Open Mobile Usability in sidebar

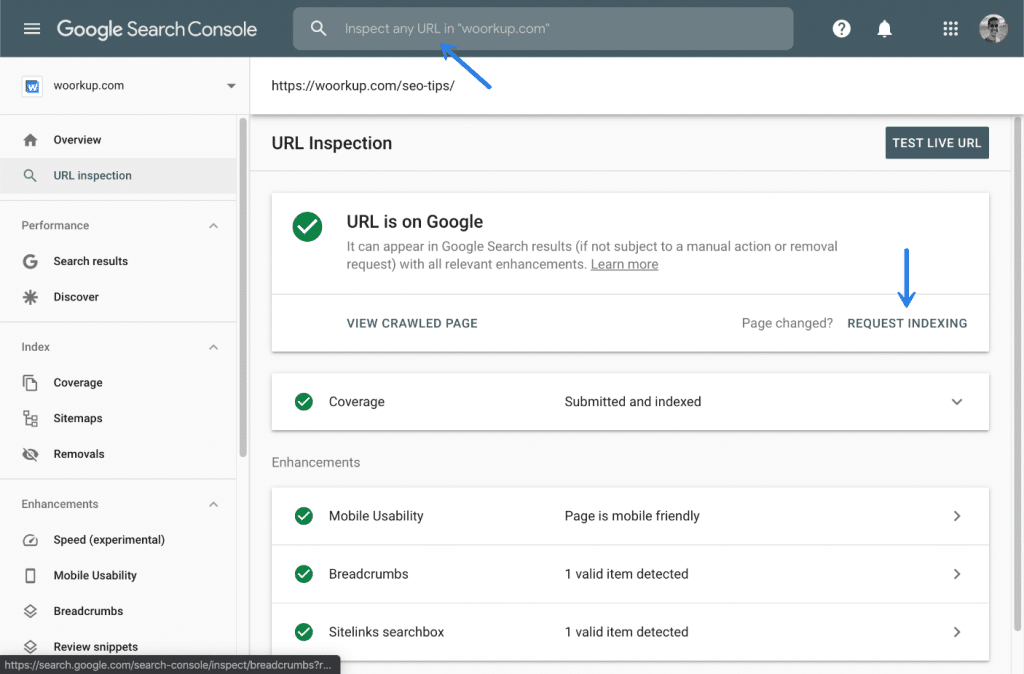95,575
